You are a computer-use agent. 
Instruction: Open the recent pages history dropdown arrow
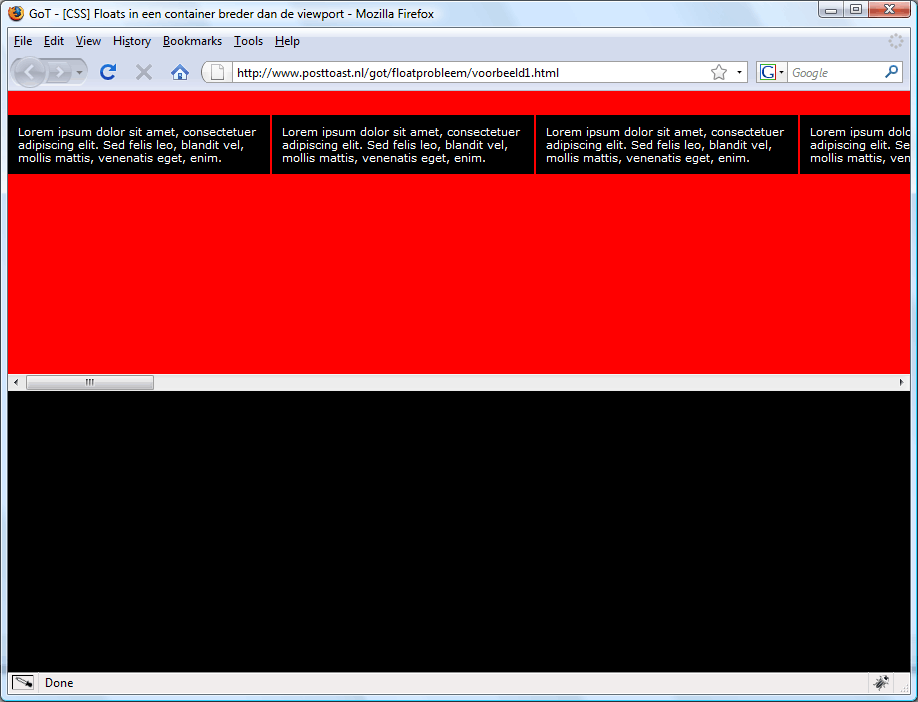click(x=79, y=73)
